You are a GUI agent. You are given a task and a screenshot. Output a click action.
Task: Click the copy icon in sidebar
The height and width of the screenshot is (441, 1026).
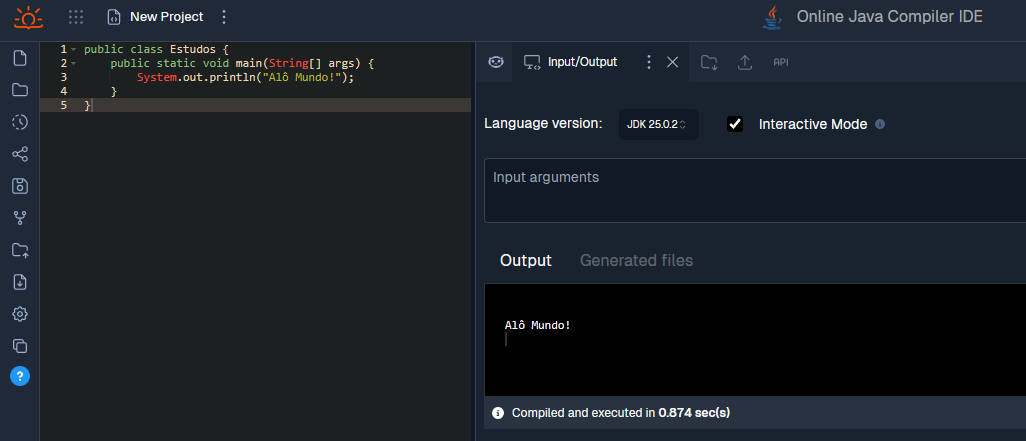20,346
